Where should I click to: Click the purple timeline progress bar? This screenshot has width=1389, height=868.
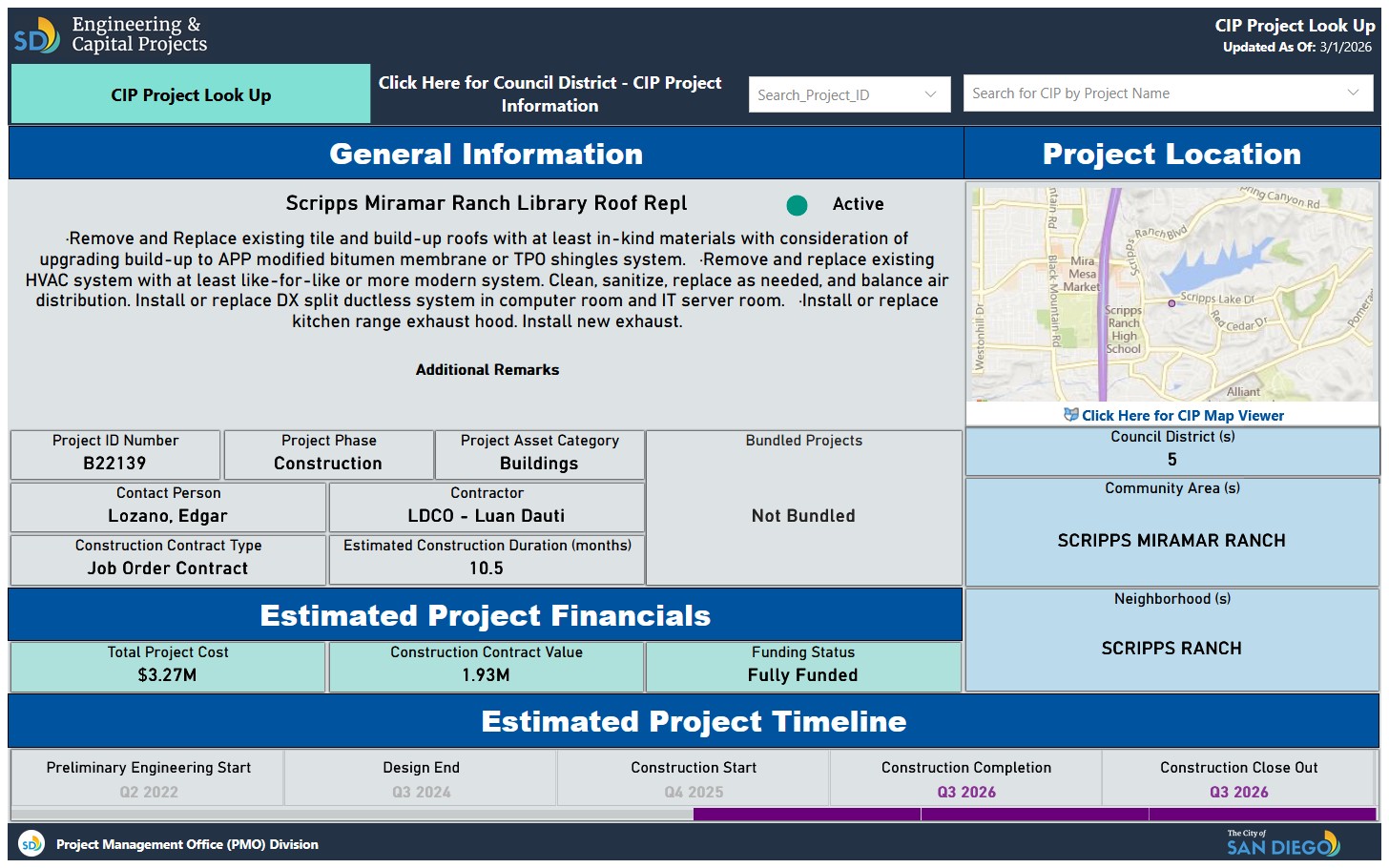(x=1034, y=815)
